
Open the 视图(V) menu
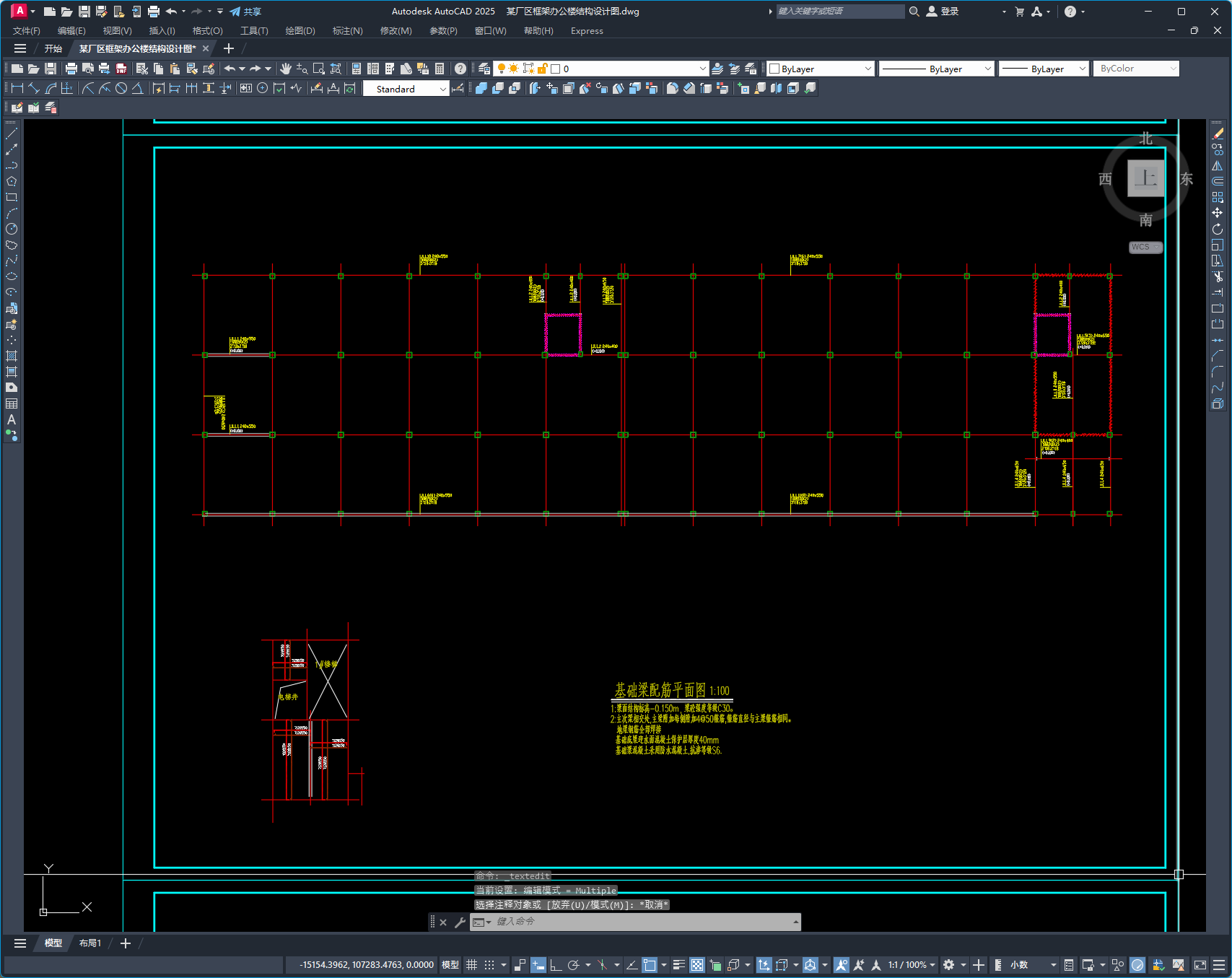[x=117, y=31]
